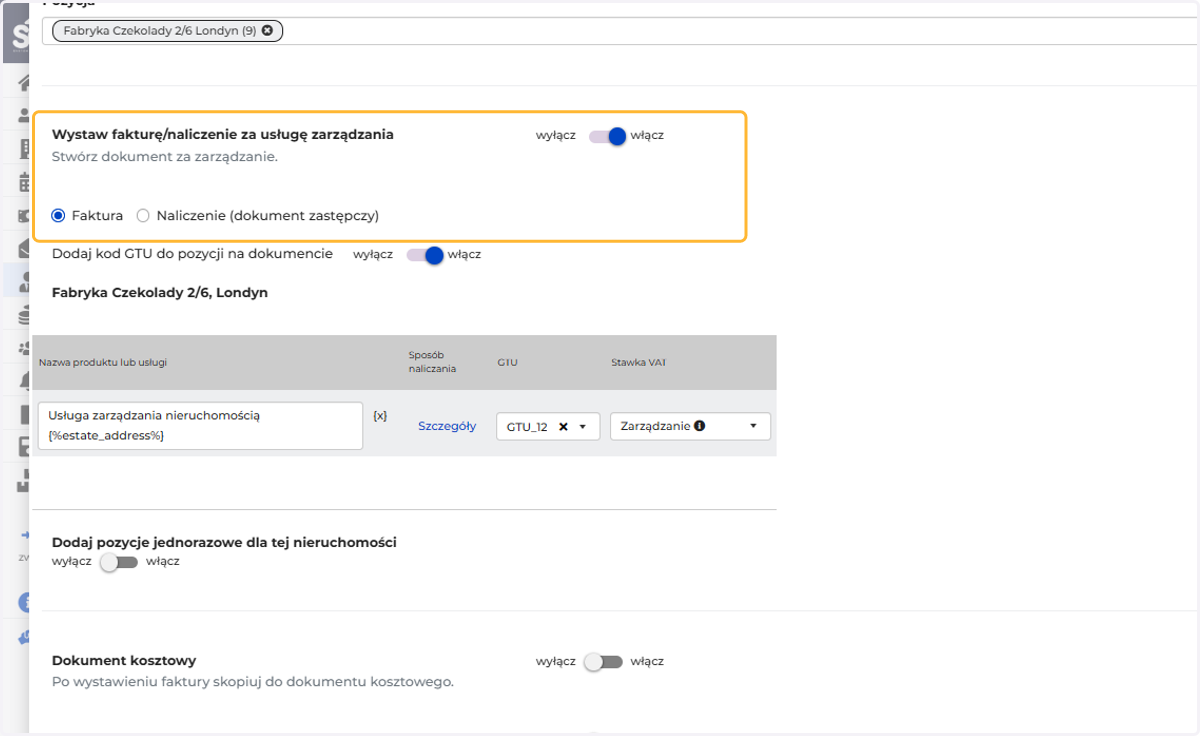This screenshot has height=736, width=1200.
Task: Click wyłącz label beside Dokument kosztowy switch
Action: coord(556,662)
